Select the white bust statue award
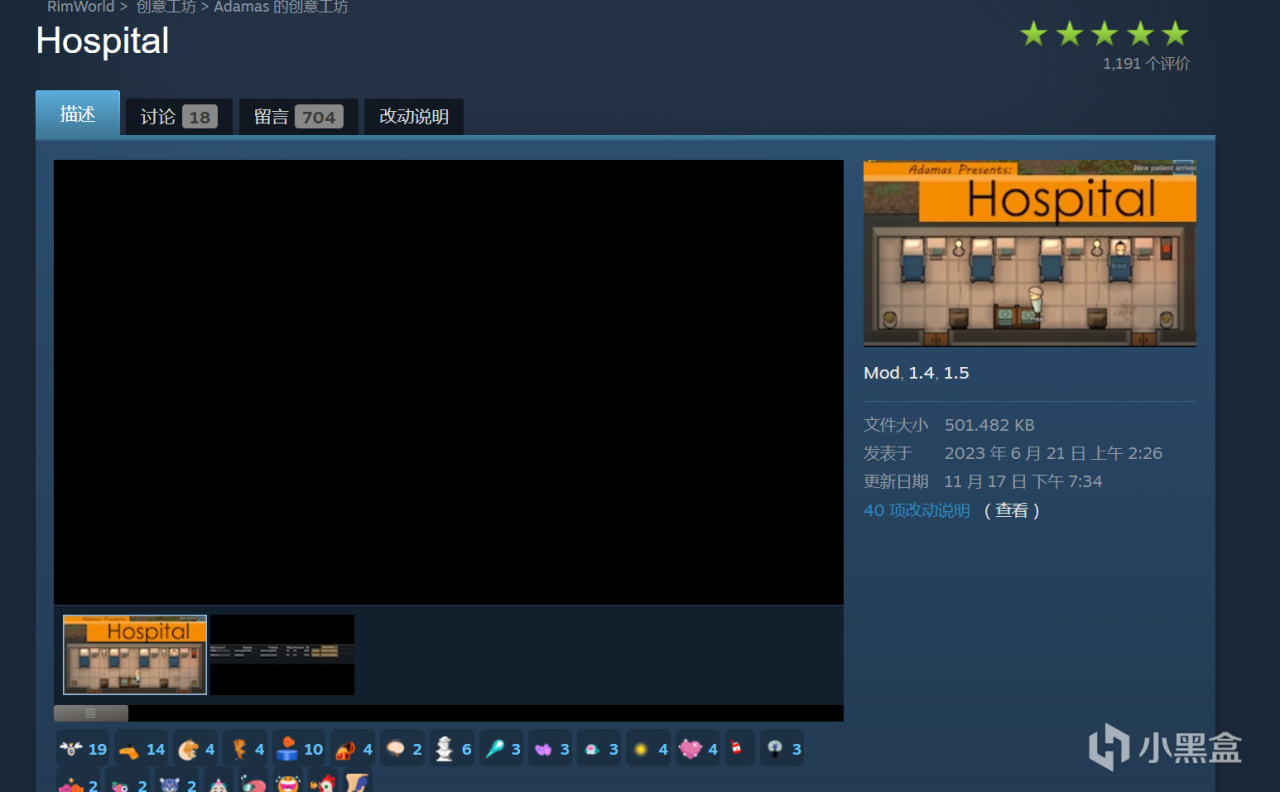The image size is (1280, 792). pos(452,748)
